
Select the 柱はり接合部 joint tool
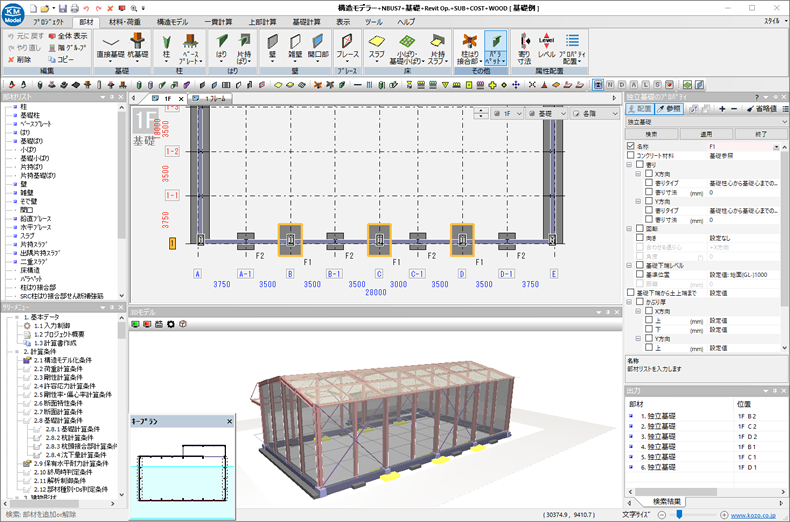click(x=469, y=48)
